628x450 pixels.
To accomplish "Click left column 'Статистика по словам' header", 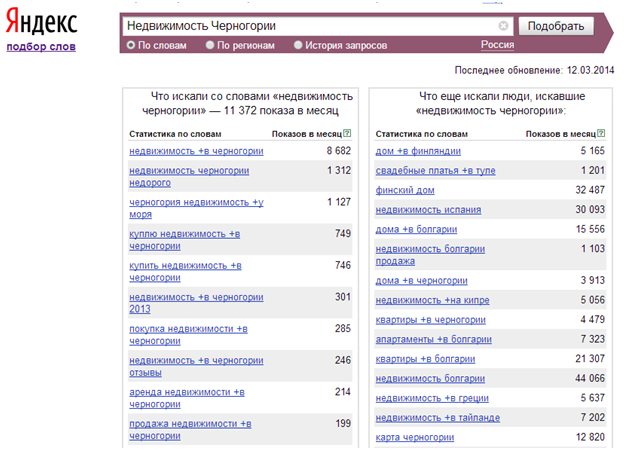I will point(175,134).
